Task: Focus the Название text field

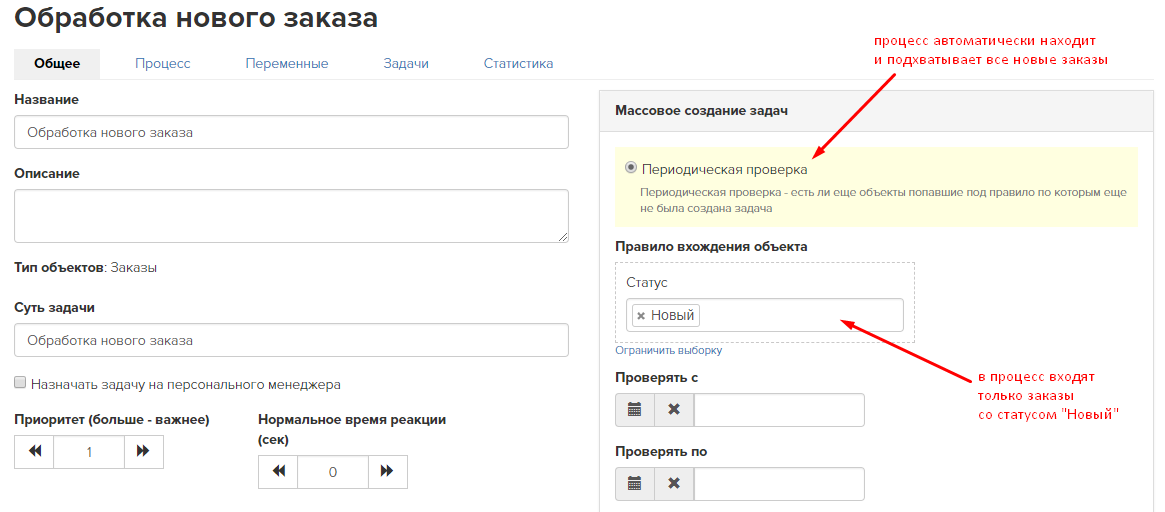Action: tap(291, 132)
